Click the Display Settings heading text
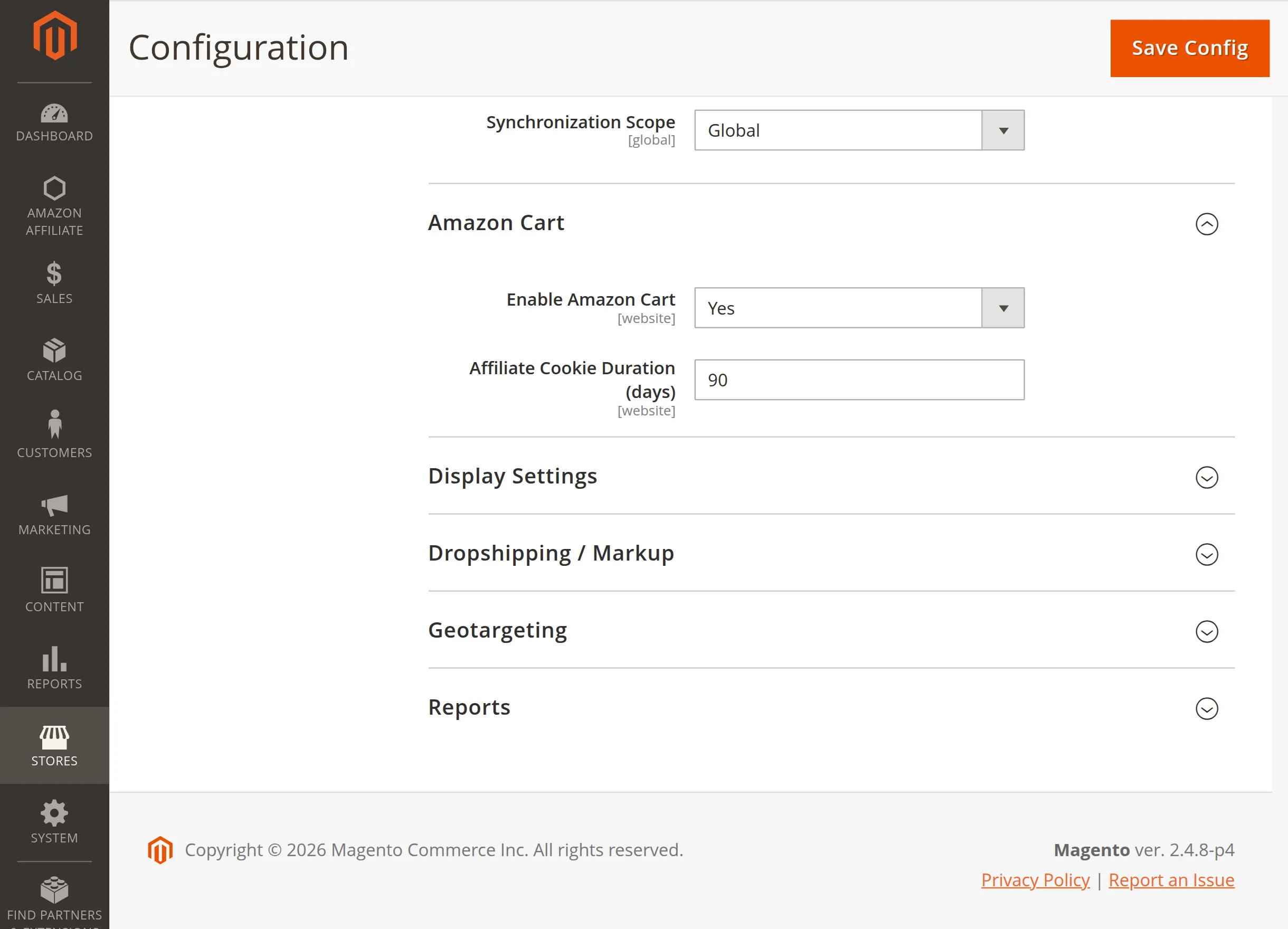 512,476
